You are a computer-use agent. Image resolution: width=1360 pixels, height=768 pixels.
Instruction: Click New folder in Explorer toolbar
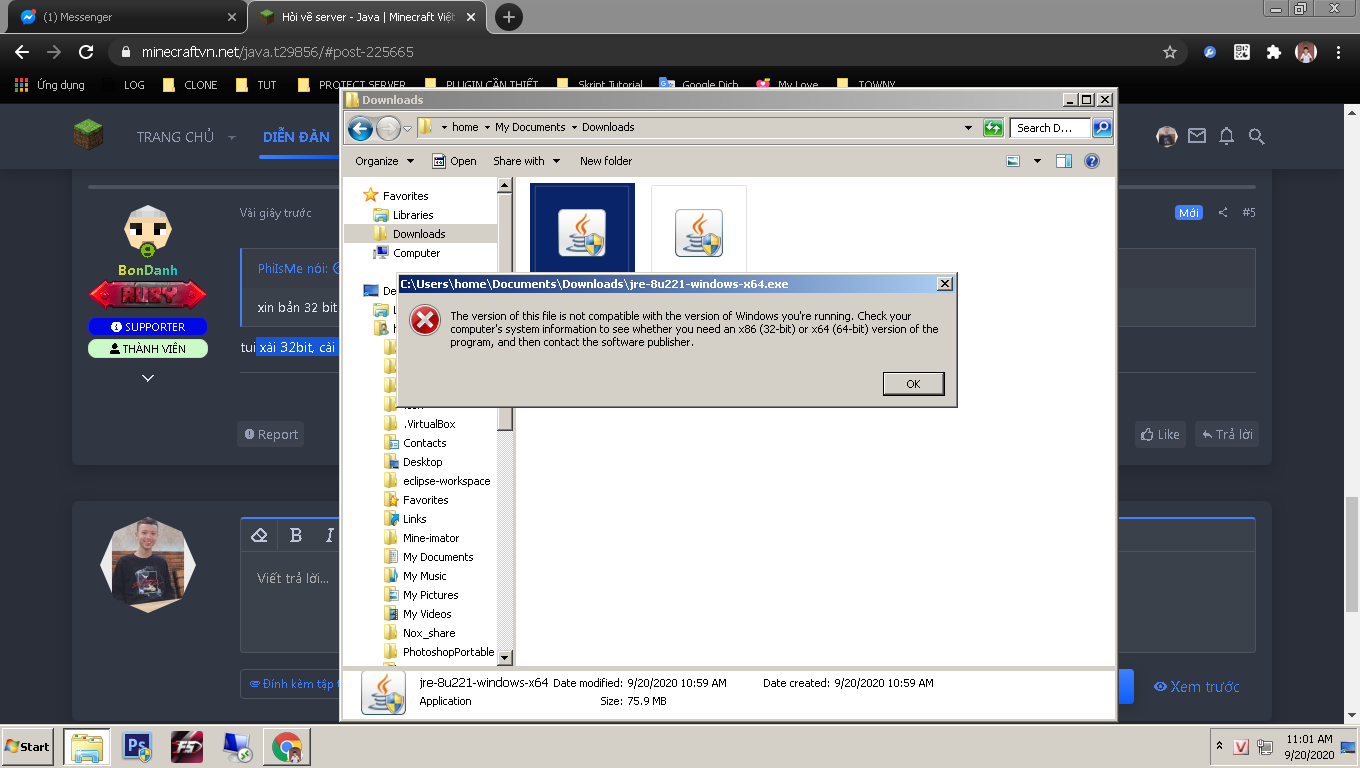pos(606,161)
